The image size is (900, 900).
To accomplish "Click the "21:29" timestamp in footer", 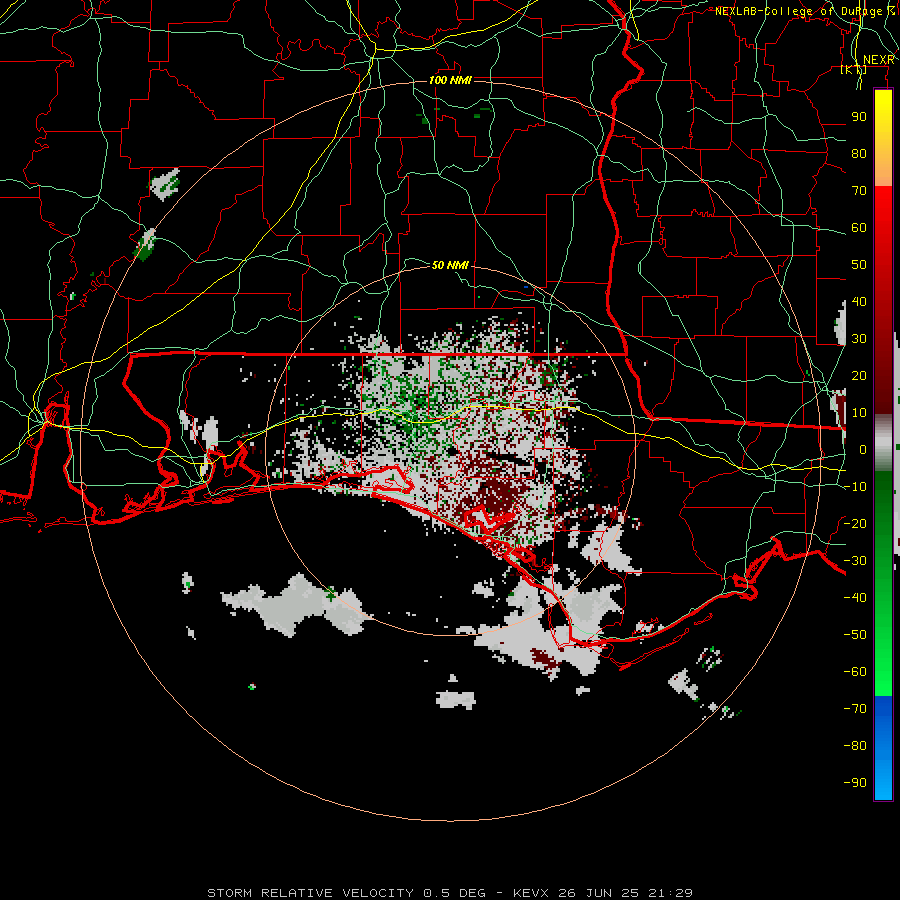I will point(670,893).
